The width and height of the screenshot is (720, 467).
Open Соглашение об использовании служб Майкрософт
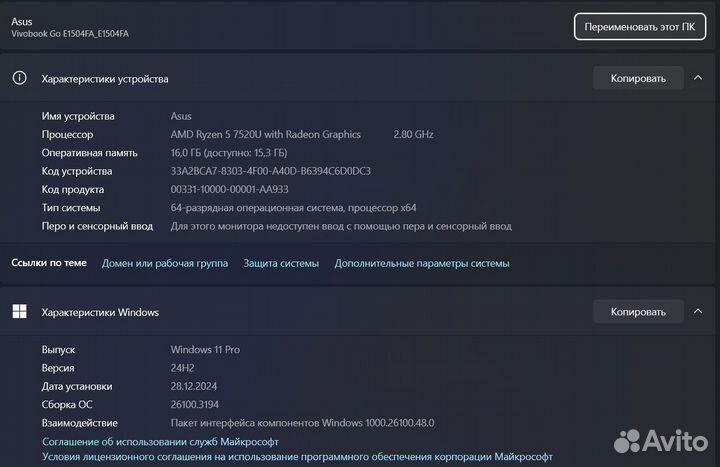pyautogui.click(x=160, y=442)
